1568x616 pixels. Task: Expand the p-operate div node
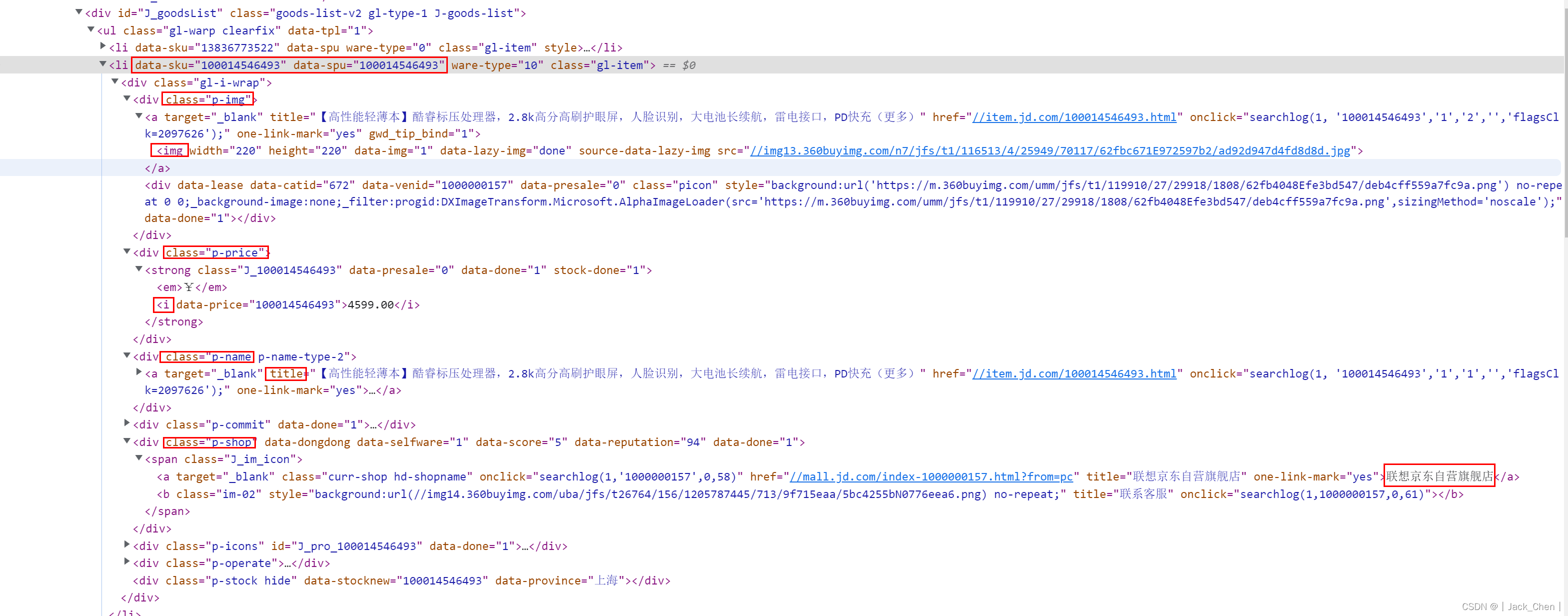pyautogui.click(x=126, y=561)
